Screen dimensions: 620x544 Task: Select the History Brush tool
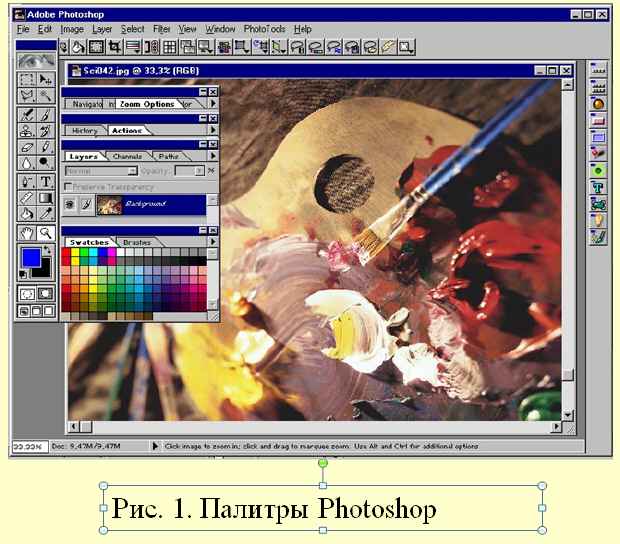coord(45,131)
